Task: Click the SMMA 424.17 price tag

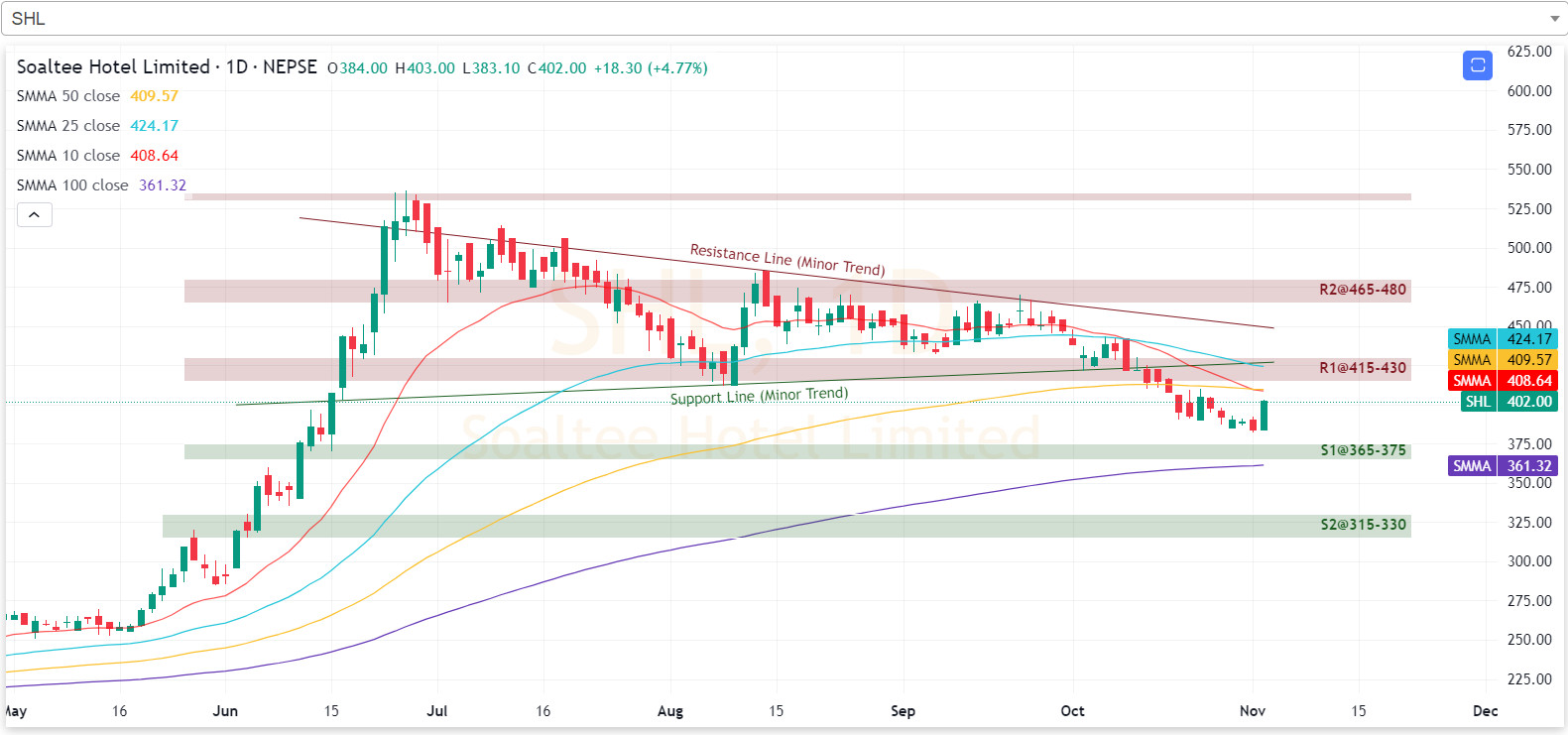Action: pos(1503,339)
